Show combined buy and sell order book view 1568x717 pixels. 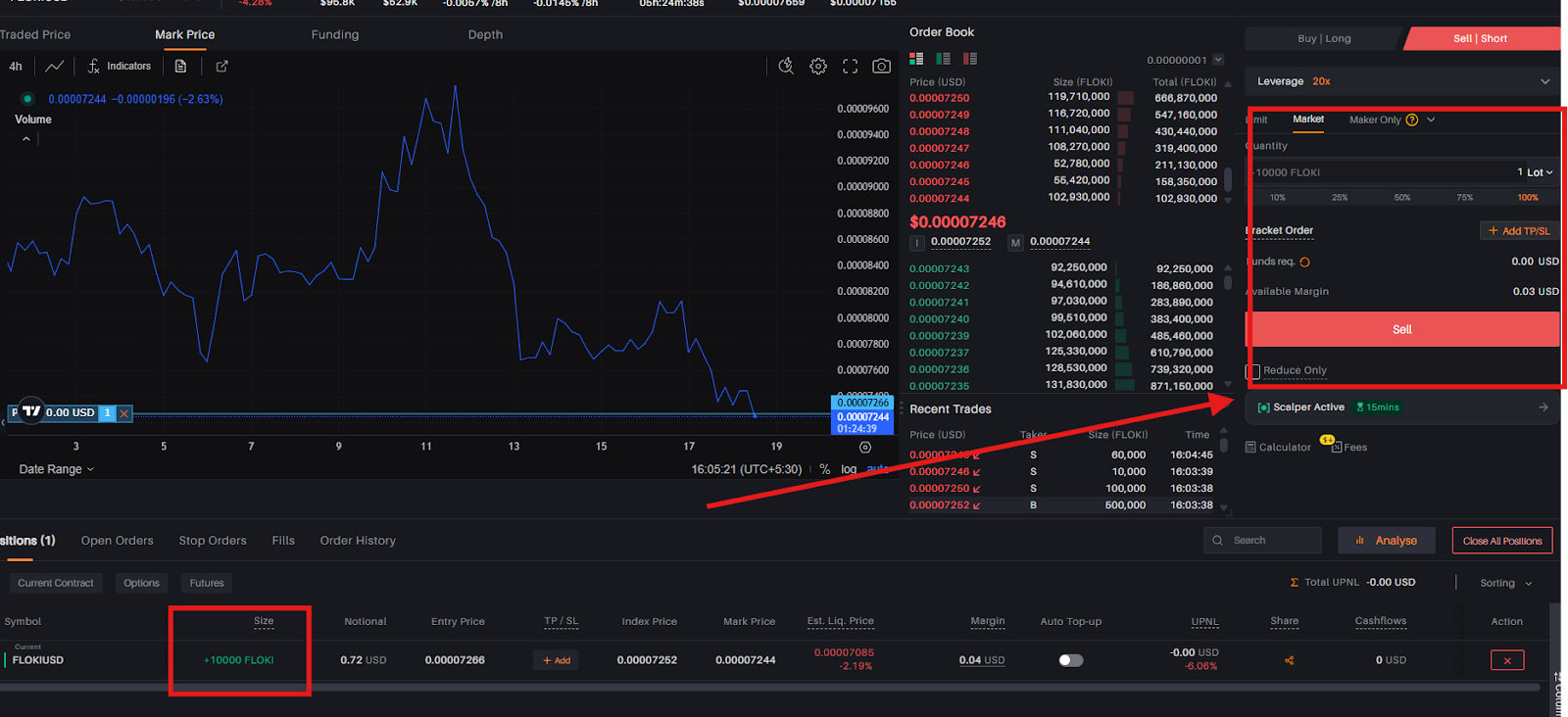916,59
